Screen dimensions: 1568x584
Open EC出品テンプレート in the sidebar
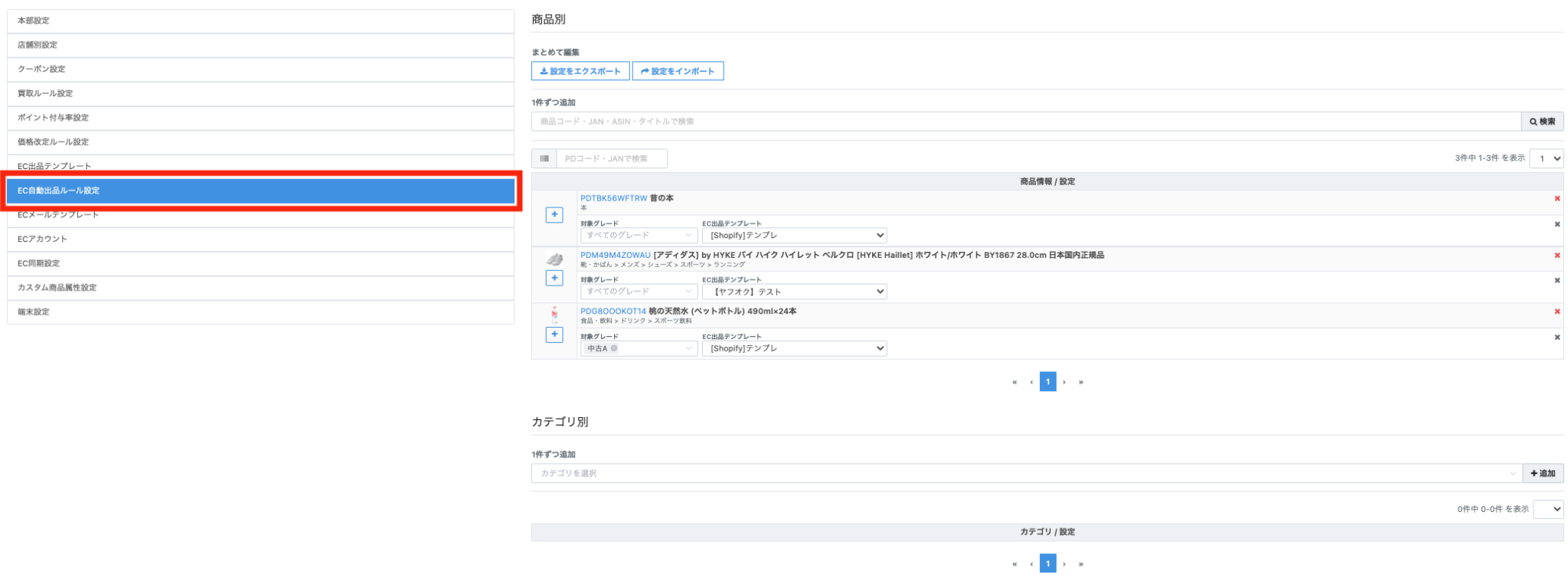pos(260,165)
